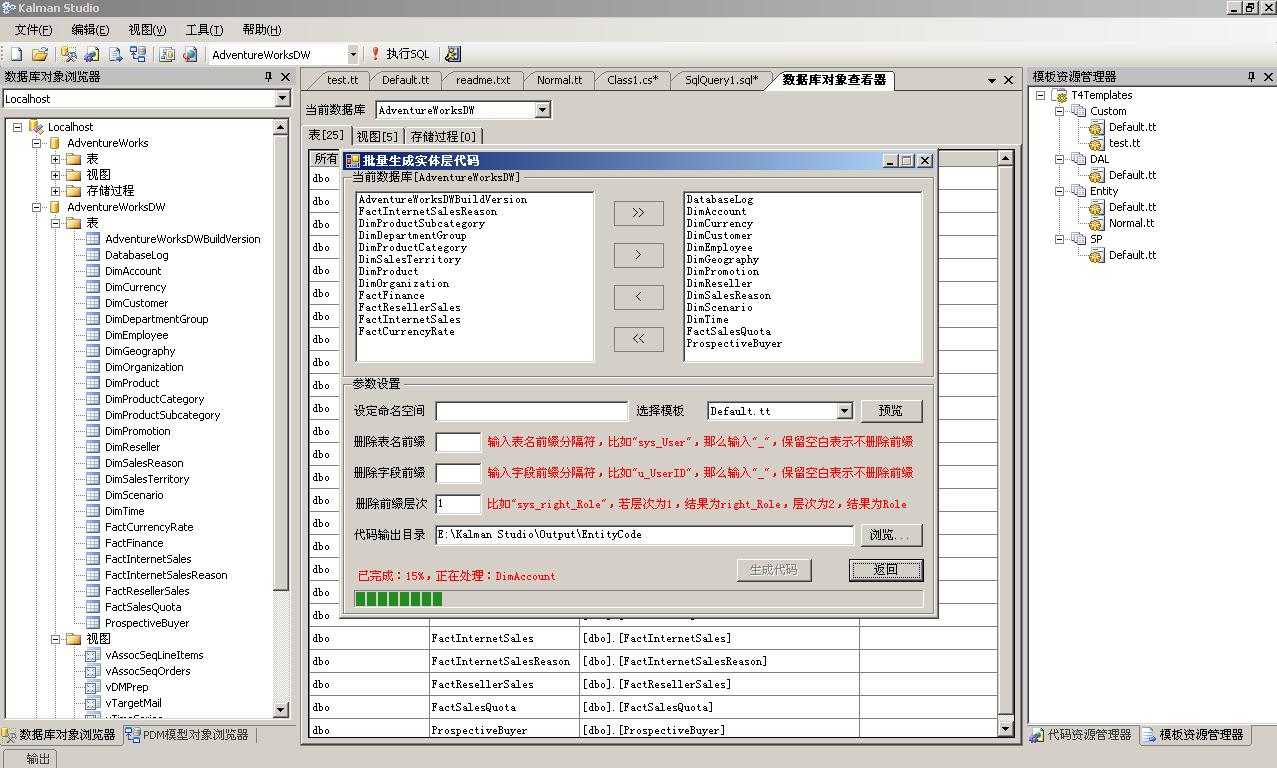Switch to the SqlQuery1.sql* tab
This screenshot has height=768, width=1277.
pos(721,80)
